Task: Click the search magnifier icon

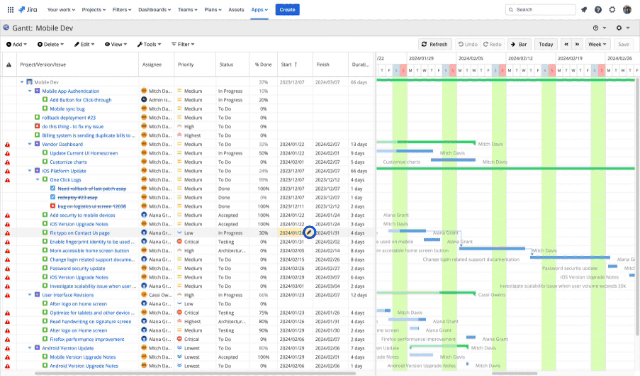Action: [511, 9]
